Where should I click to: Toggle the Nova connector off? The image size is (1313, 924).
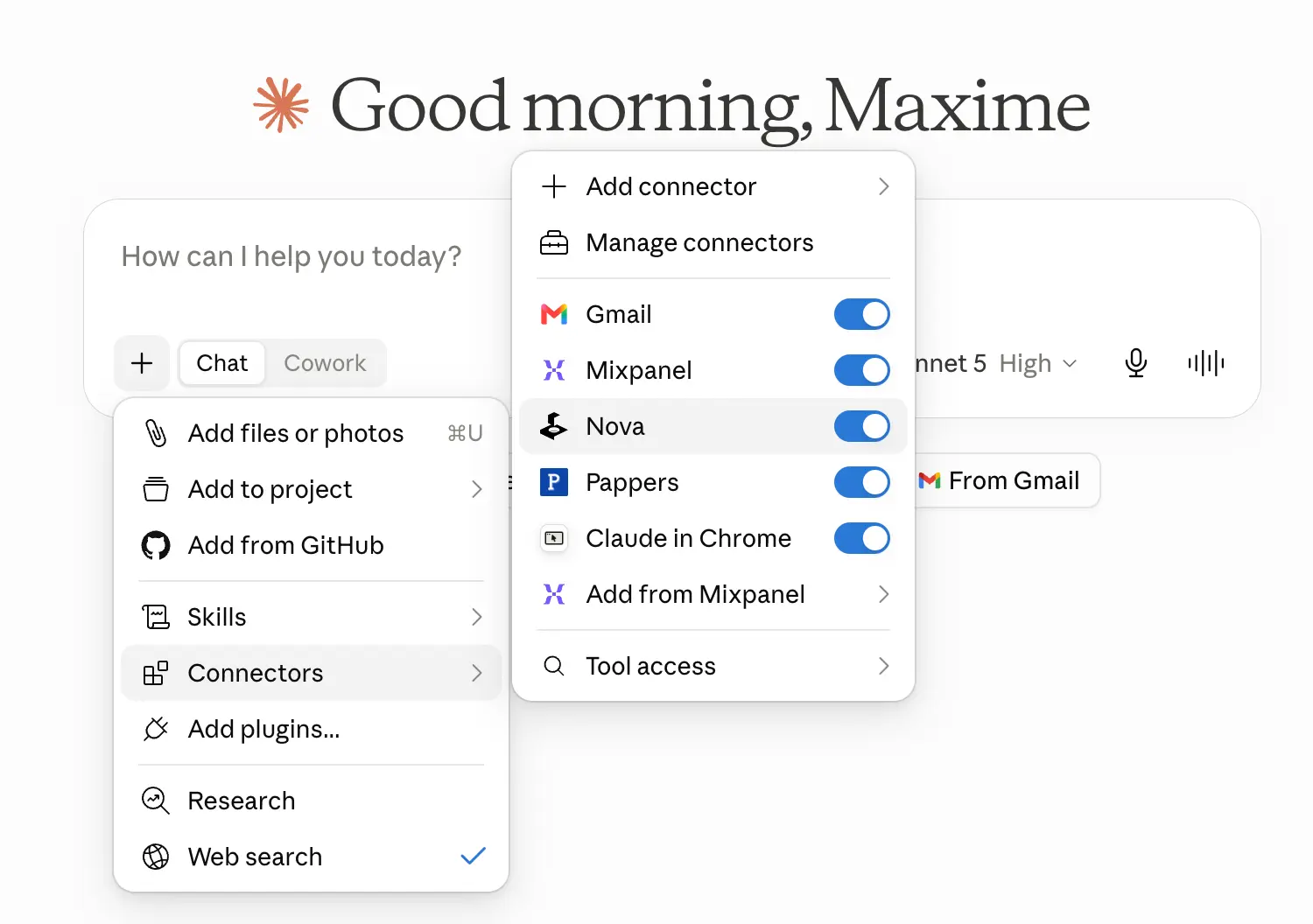(862, 426)
